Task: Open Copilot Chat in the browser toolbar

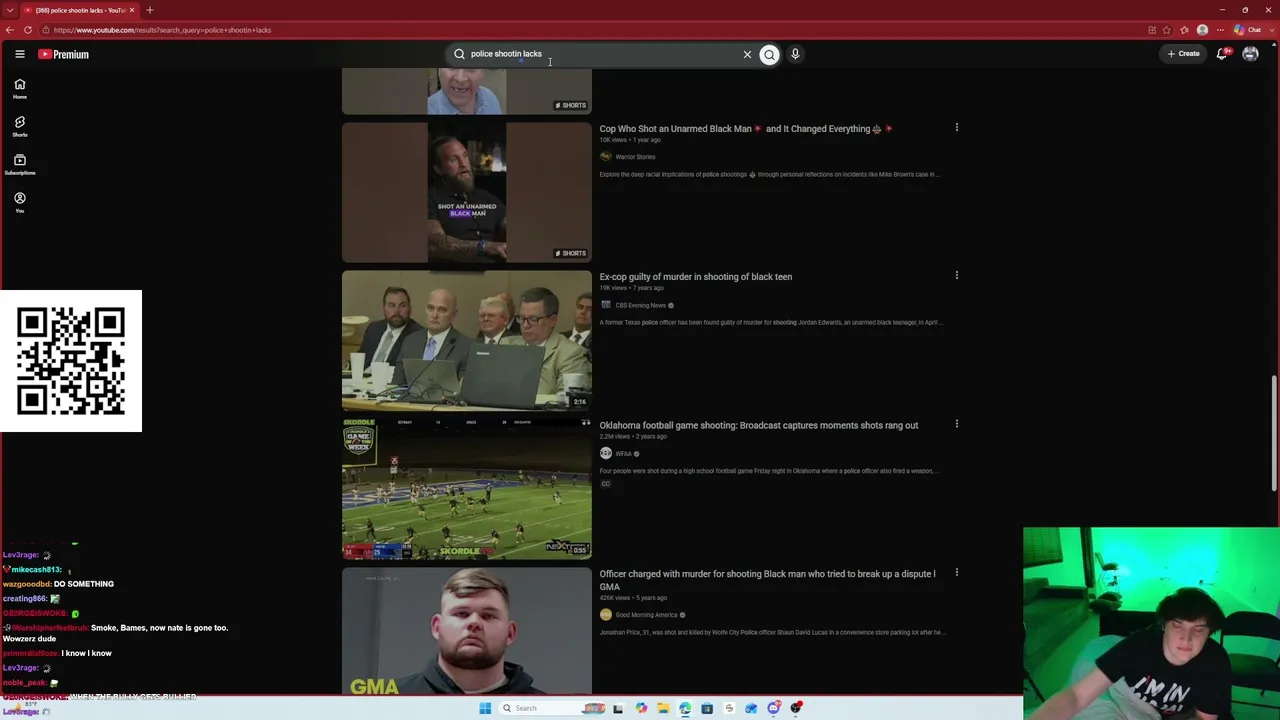Action: [x=1247, y=30]
